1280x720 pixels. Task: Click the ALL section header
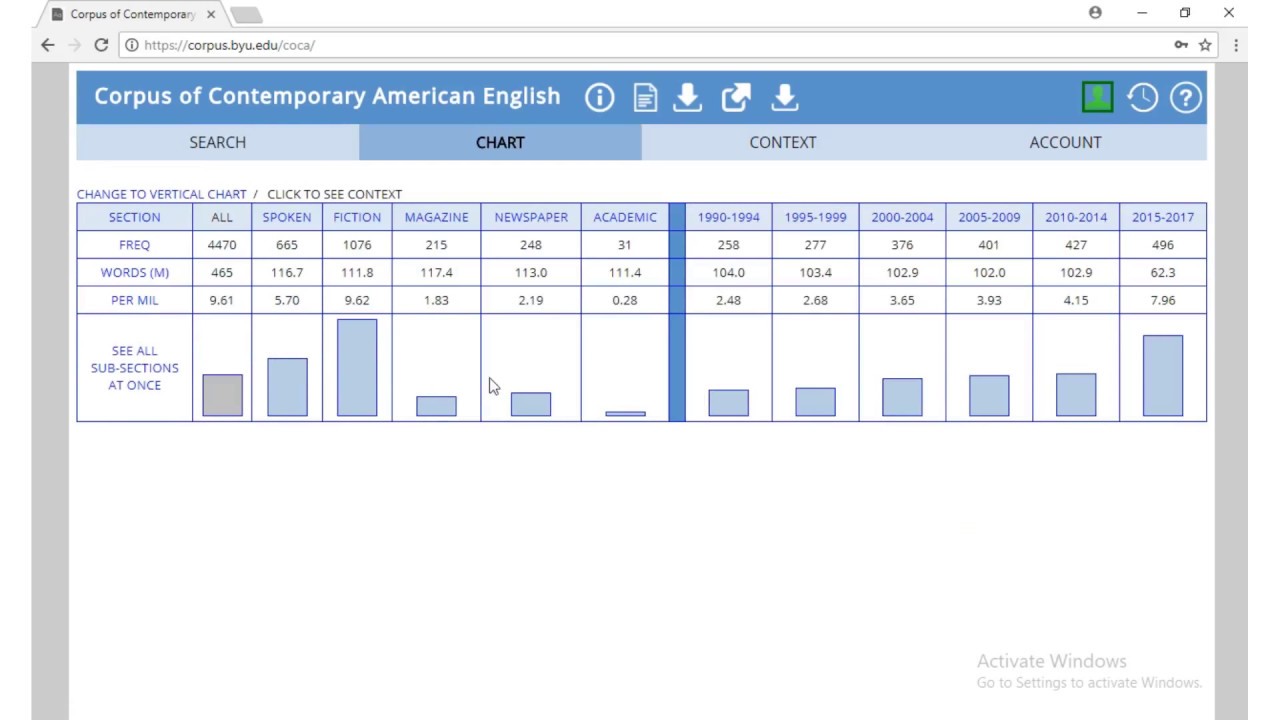[222, 217]
